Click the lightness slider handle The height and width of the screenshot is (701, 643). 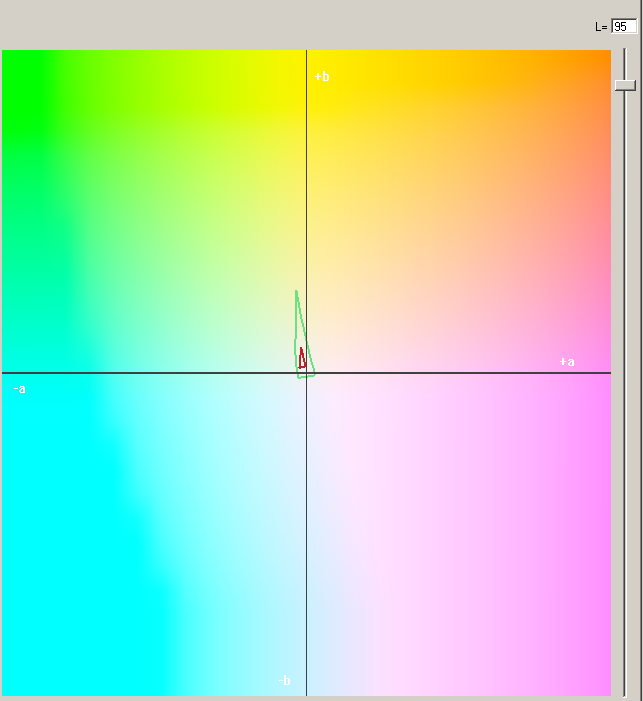[x=625, y=85]
